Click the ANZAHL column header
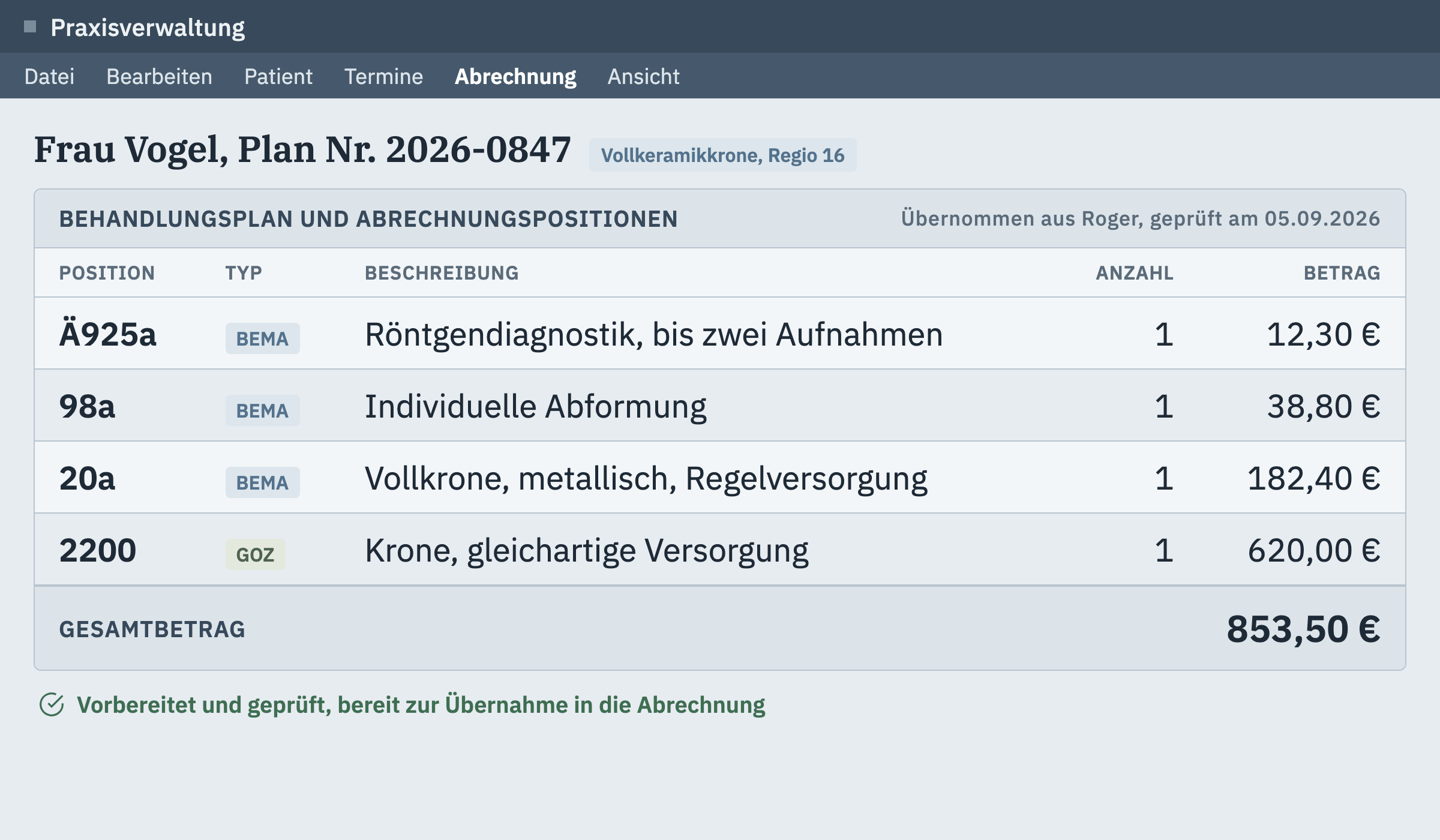1440x840 pixels. [x=1135, y=273]
